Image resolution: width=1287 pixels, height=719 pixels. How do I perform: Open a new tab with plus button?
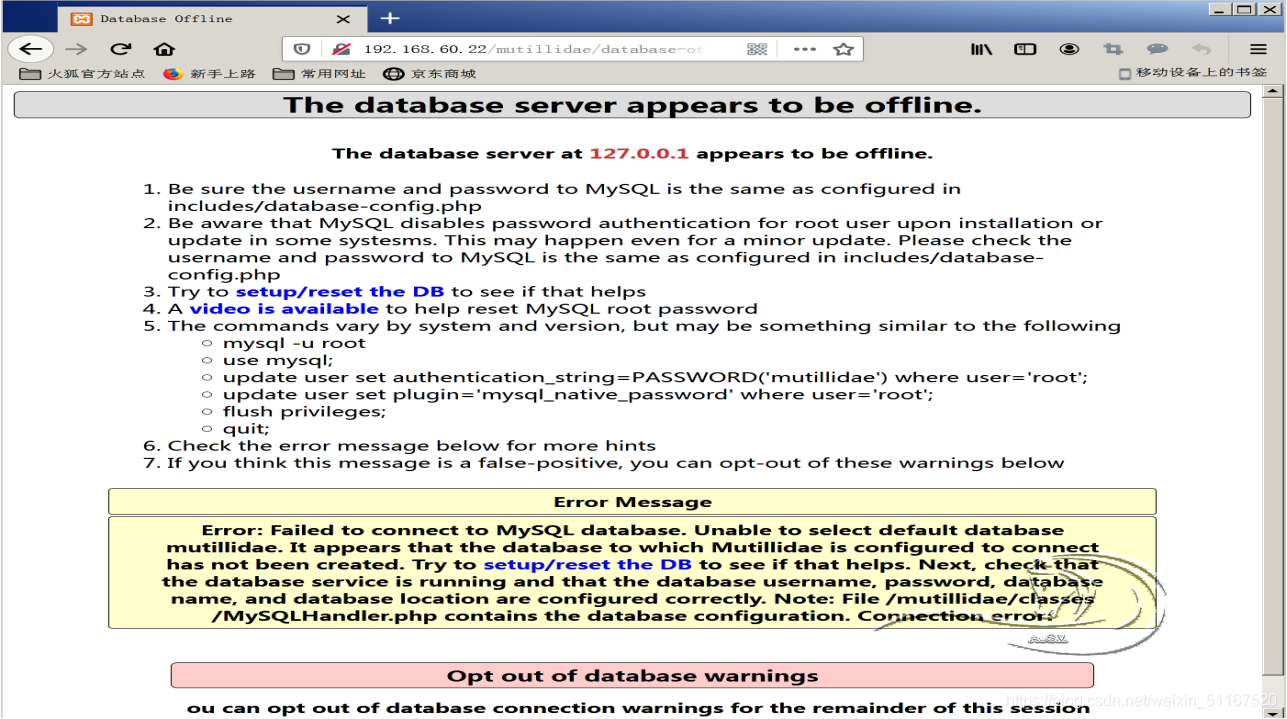[x=390, y=17]
